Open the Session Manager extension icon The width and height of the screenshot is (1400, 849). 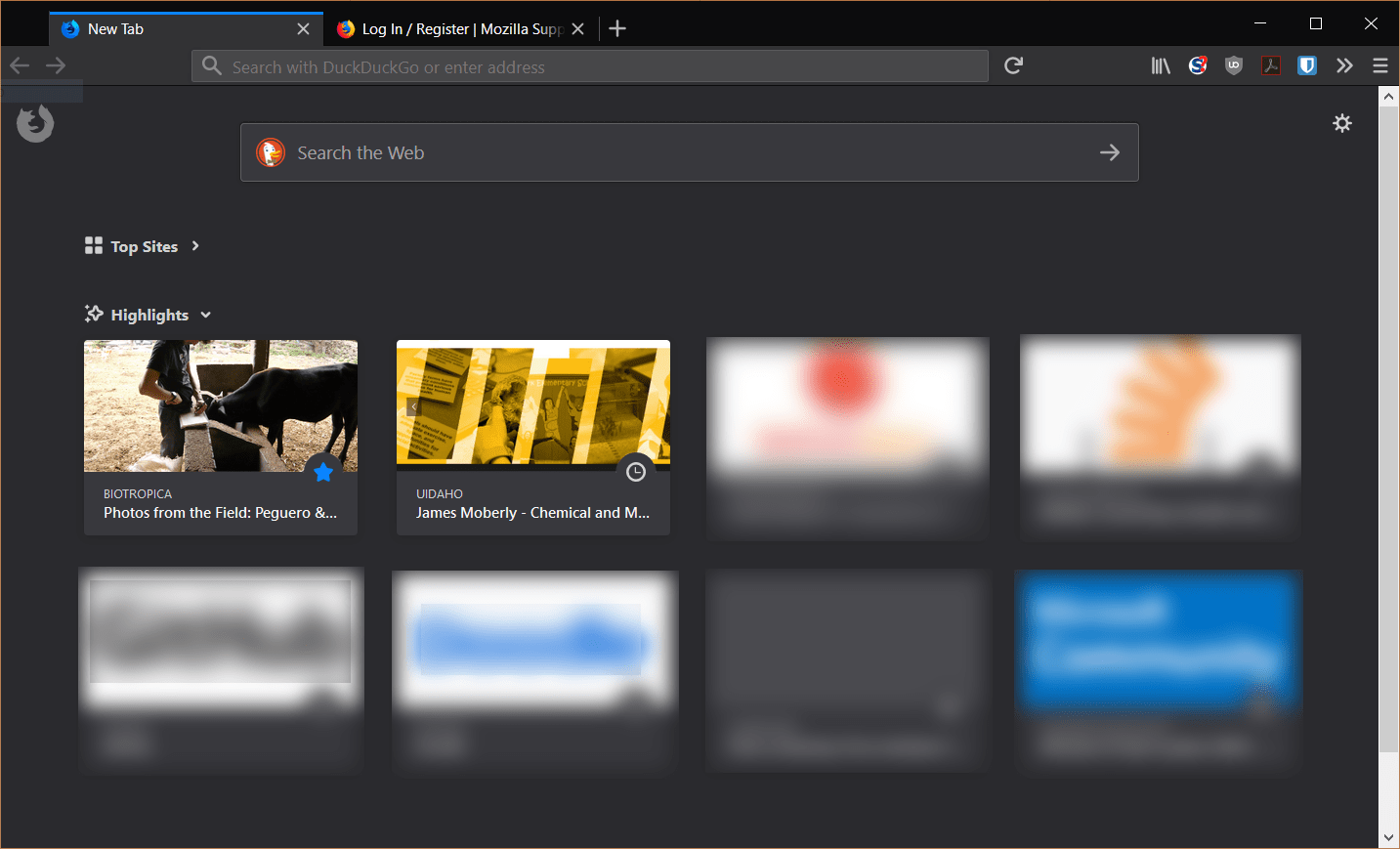tap(1198, 65)
